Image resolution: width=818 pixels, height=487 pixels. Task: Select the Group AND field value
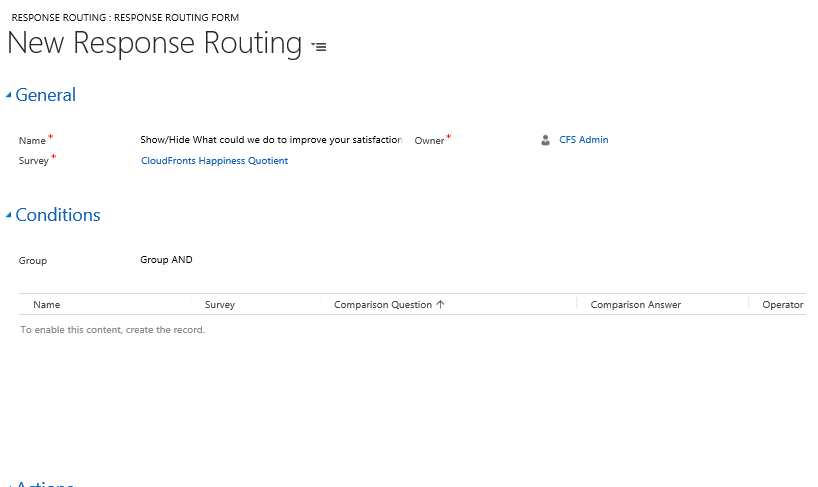166,260
